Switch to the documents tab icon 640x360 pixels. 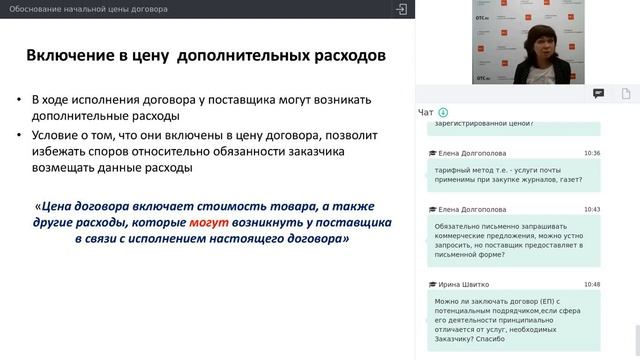click(x=626, y=93)
